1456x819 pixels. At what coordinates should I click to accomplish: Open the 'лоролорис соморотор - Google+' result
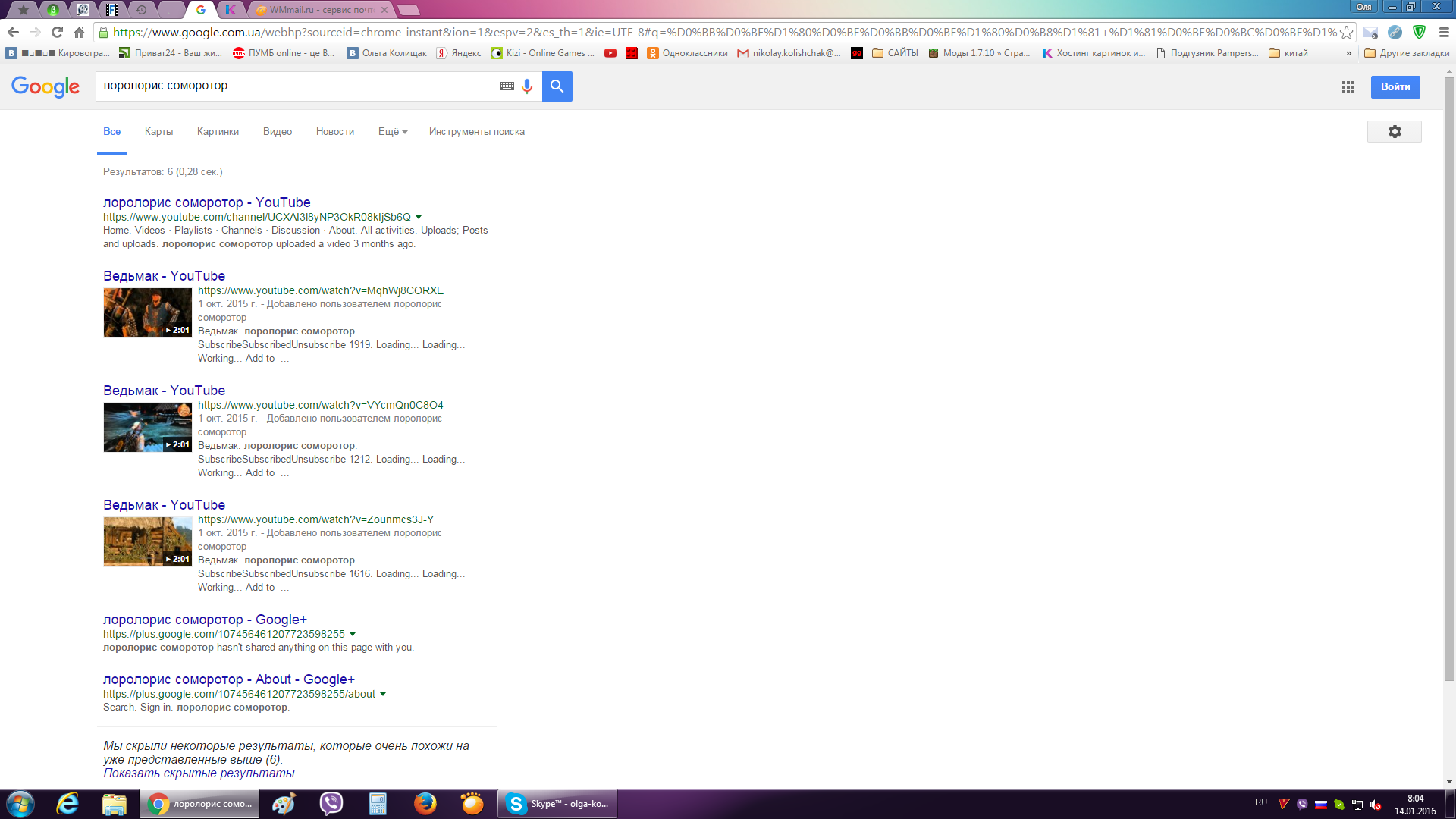point(206,620)
